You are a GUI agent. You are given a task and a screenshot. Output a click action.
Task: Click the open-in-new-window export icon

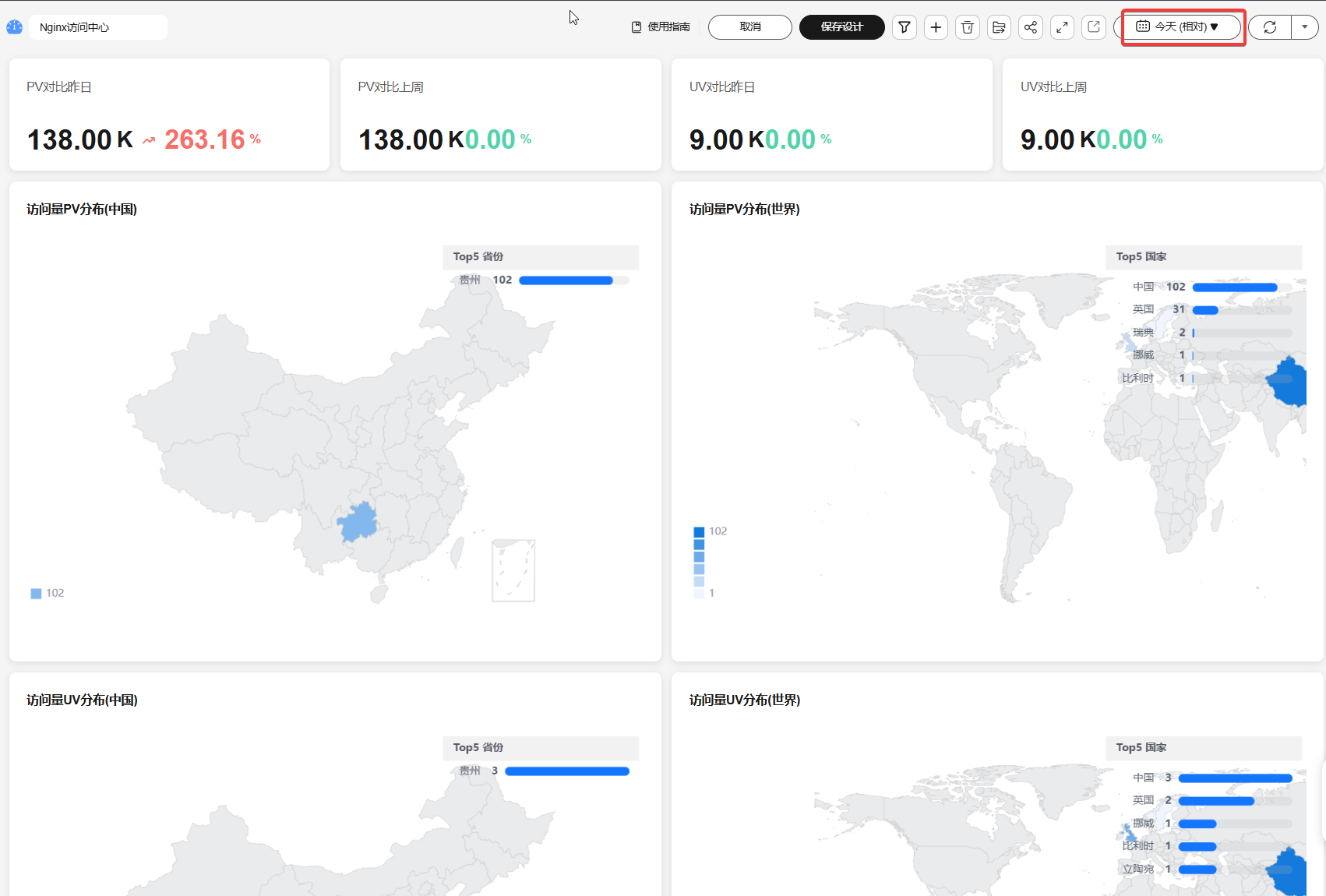[x=1094, y=27]
